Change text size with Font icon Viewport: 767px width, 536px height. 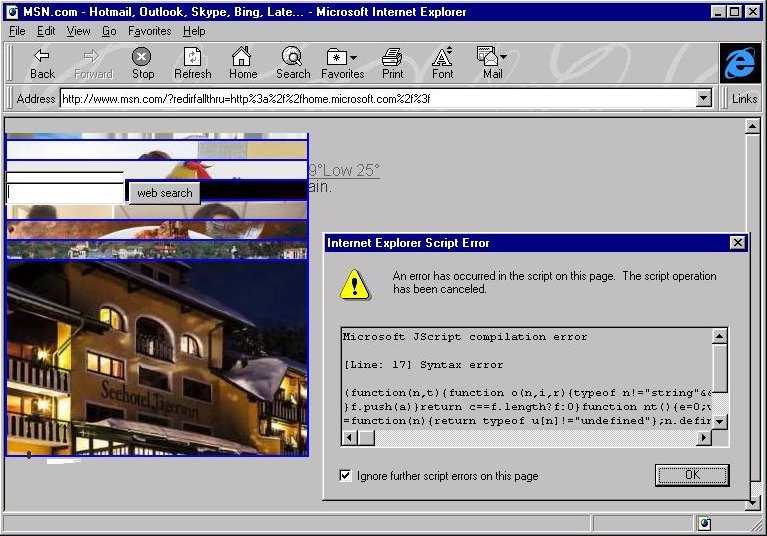tap(442, 62)
